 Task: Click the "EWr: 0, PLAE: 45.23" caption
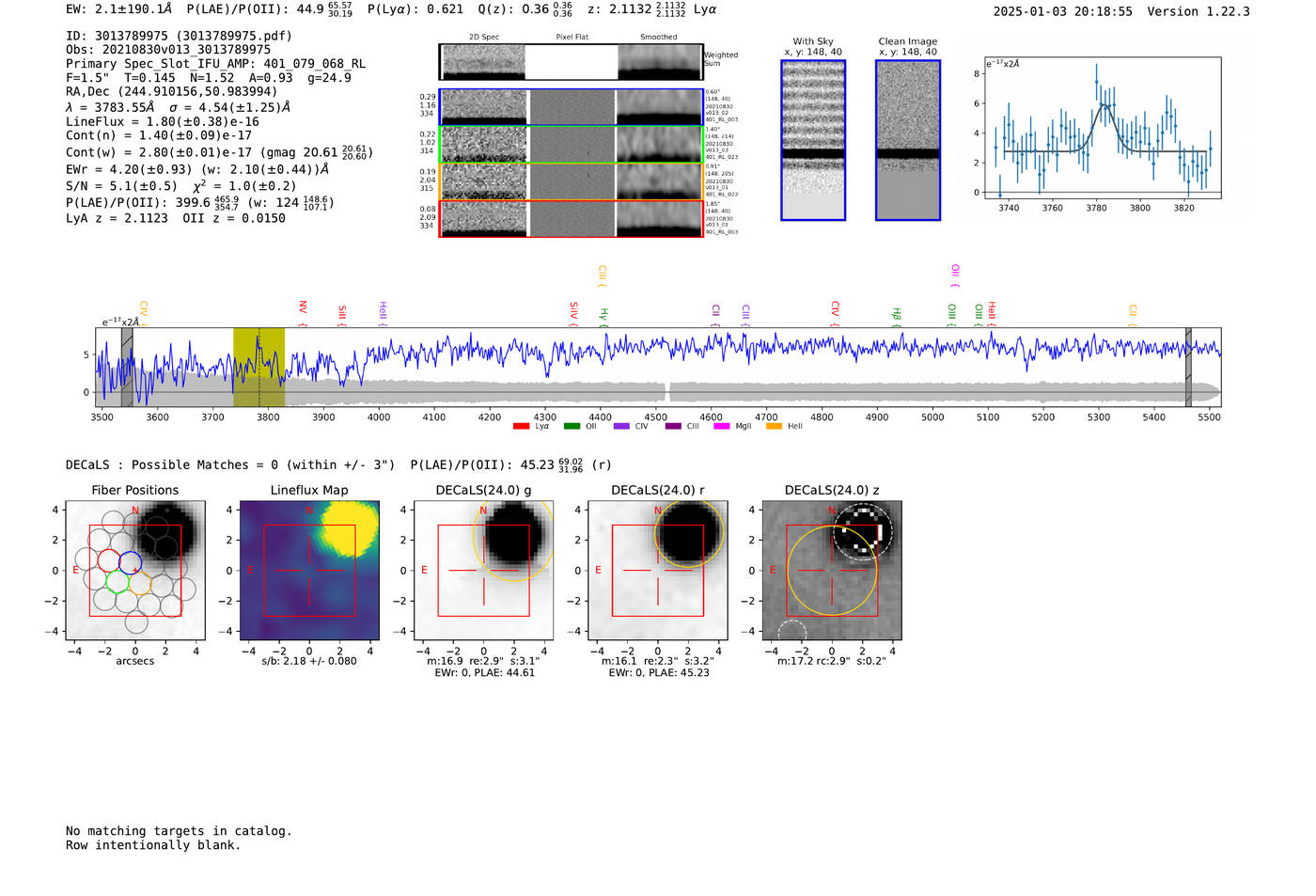658,673
